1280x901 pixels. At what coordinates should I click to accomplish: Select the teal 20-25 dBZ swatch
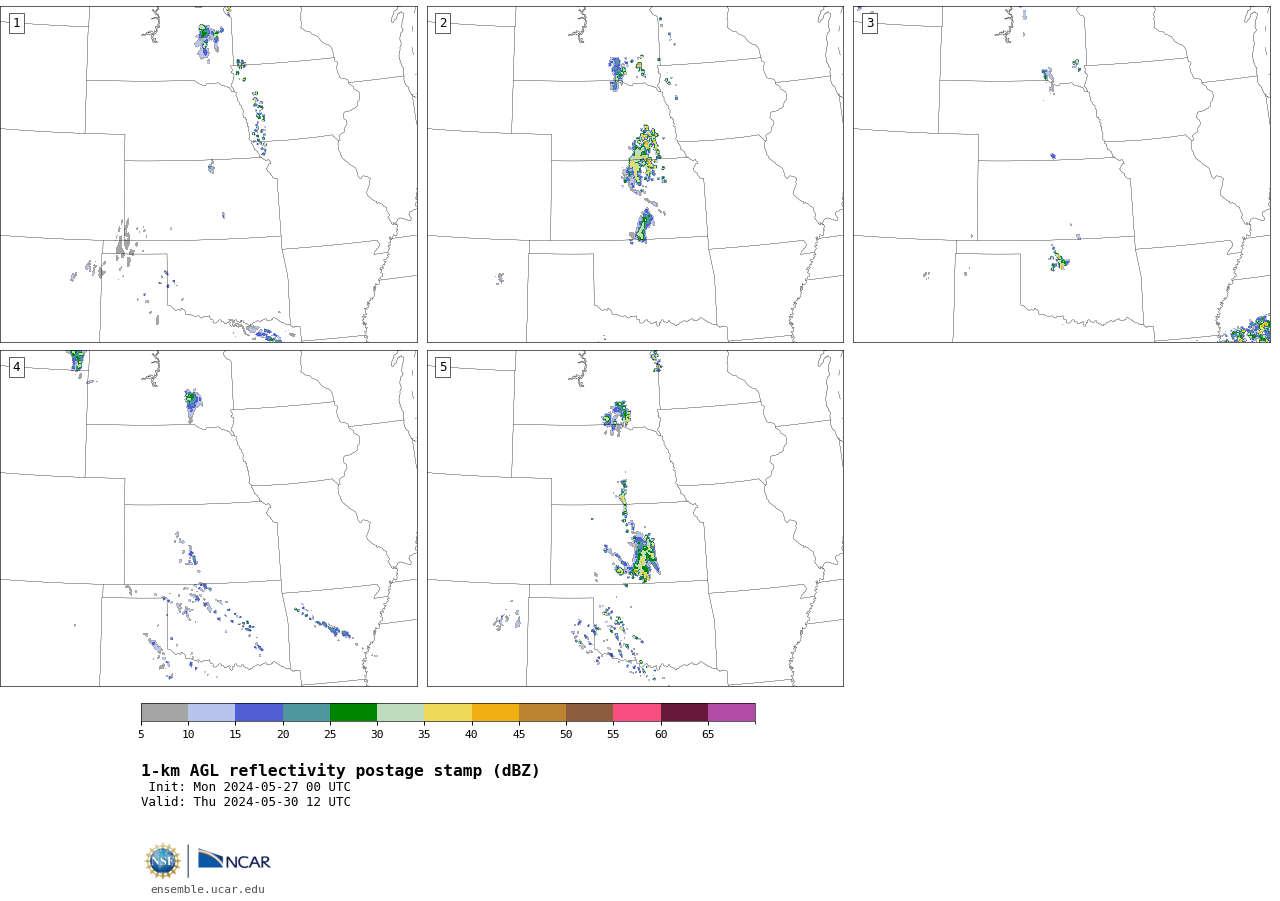[306, 713]
